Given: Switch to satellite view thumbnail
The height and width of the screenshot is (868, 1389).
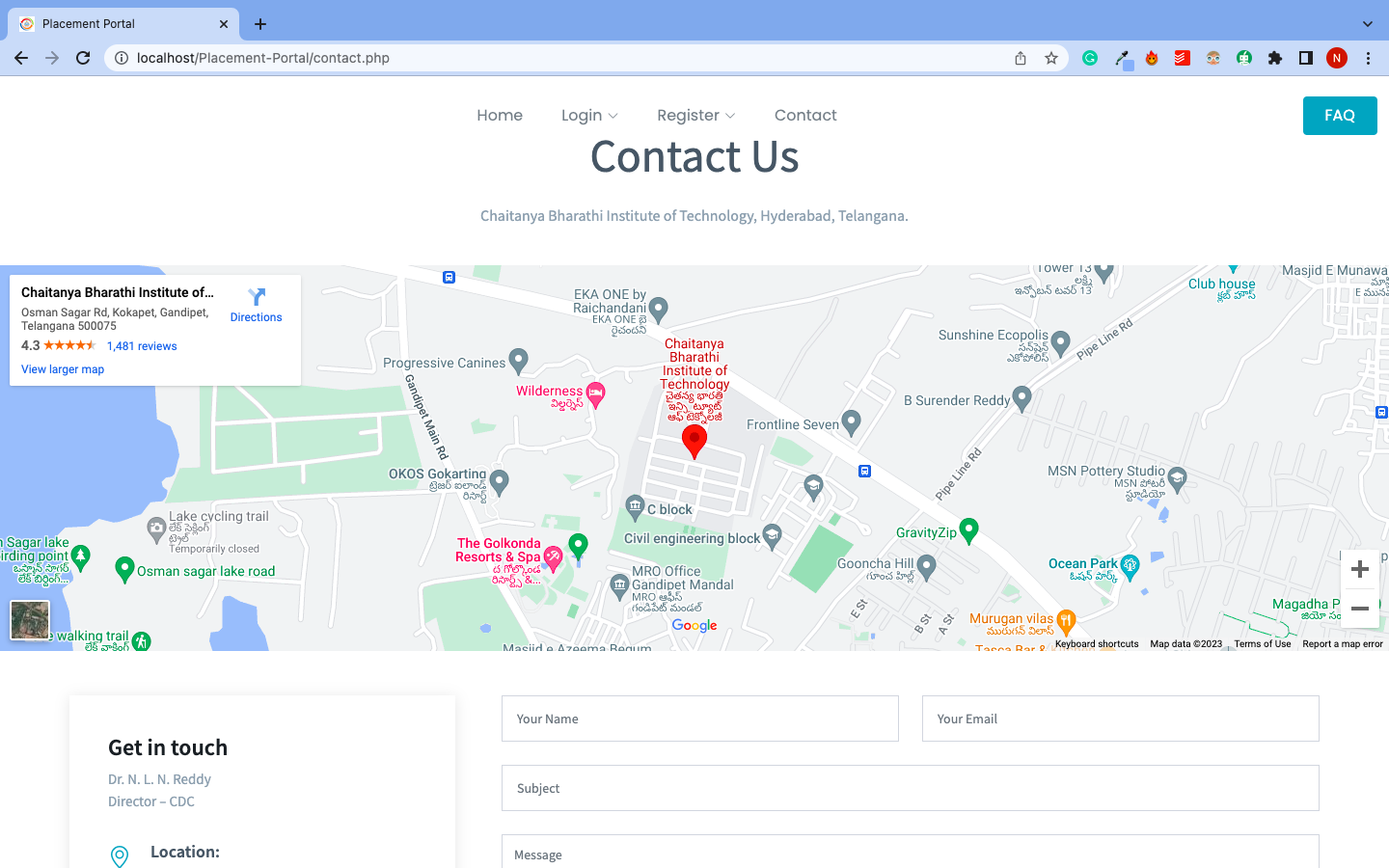Looking at the screenshot, I should point(30,620).
